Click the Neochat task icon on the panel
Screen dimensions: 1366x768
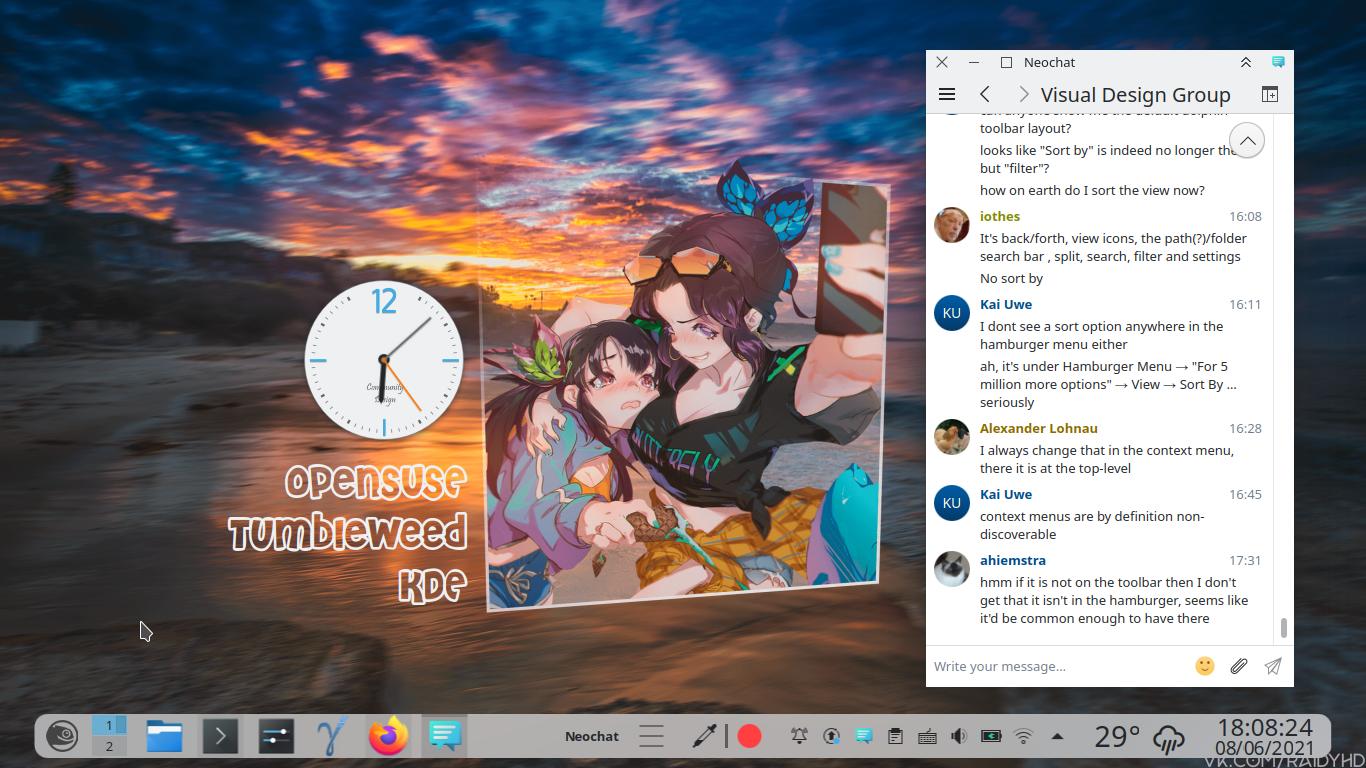tap(444, 736)
